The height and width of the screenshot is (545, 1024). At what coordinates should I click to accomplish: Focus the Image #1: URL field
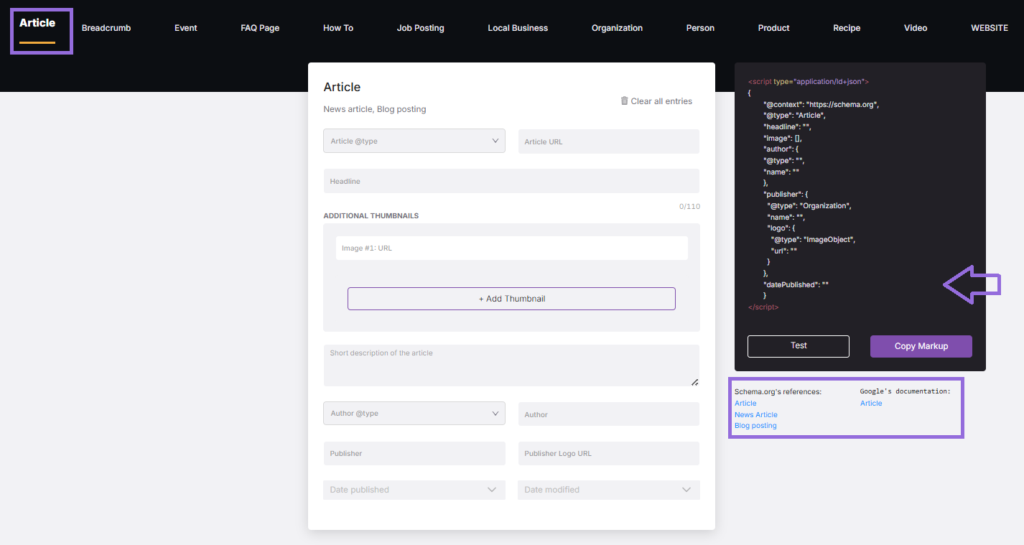pos(511,248)
